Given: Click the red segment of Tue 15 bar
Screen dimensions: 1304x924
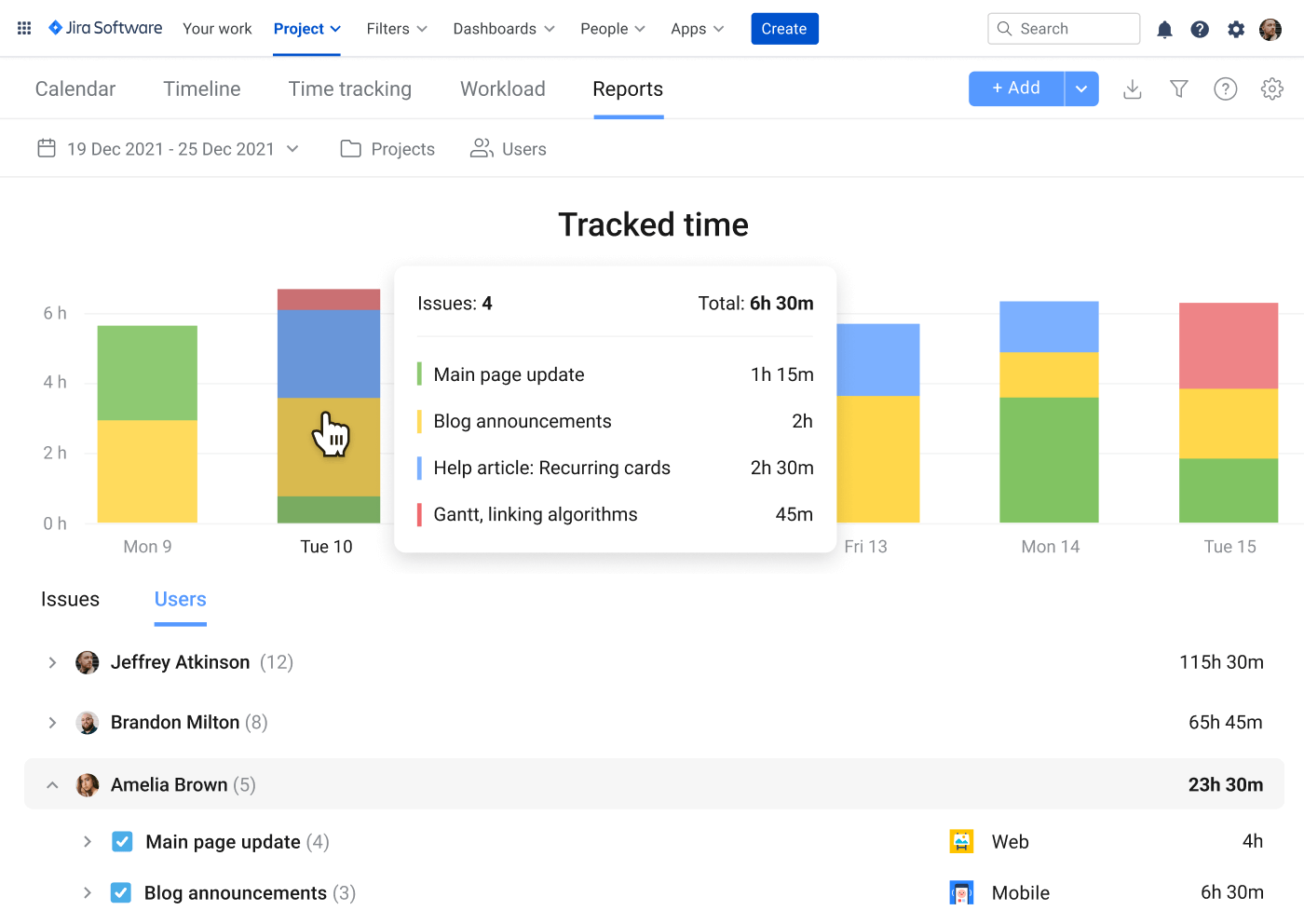Looking at the screenshot, I should point(1228,346).
